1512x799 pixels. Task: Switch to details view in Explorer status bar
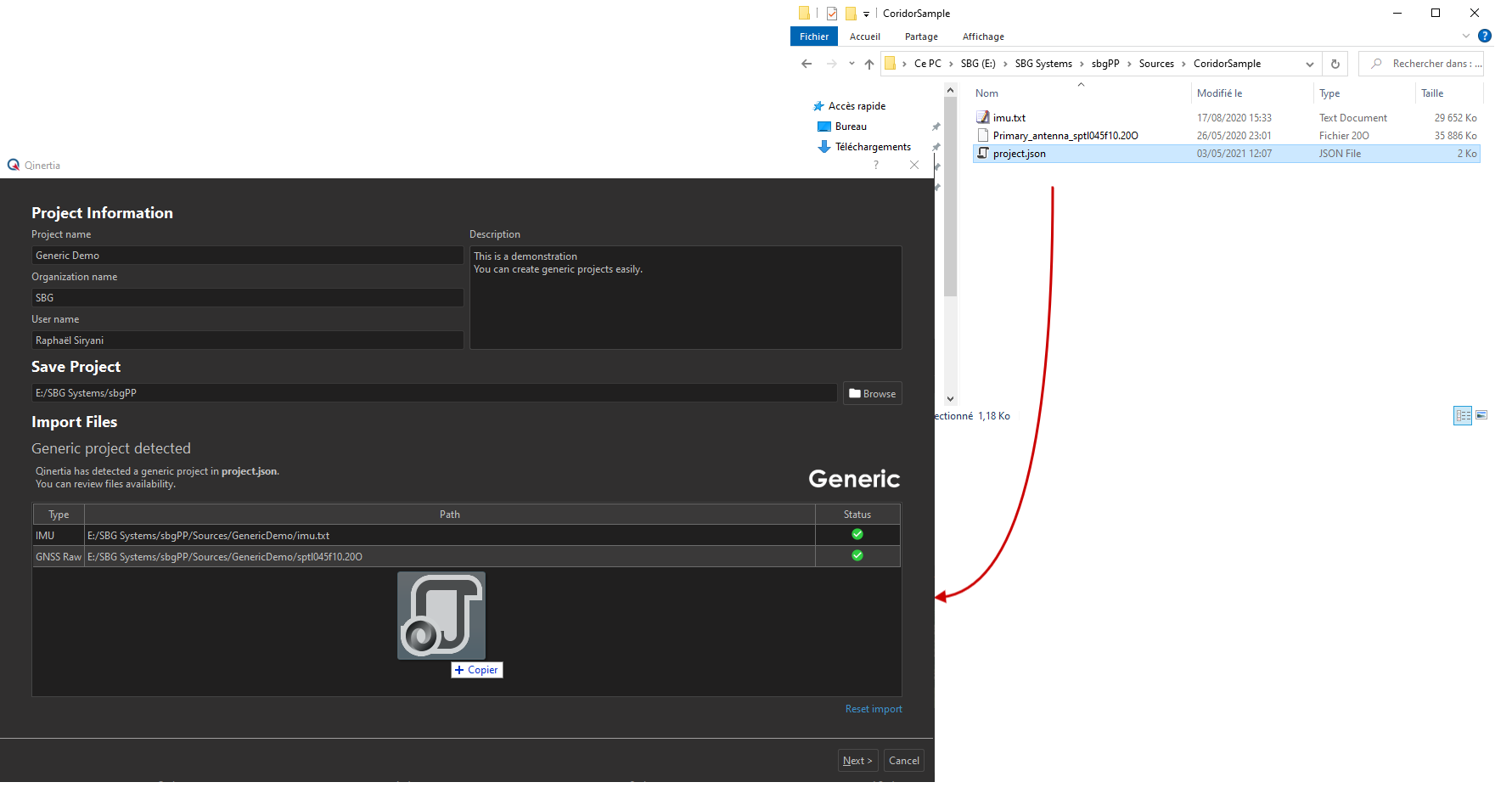click(x=1463, y=415)
